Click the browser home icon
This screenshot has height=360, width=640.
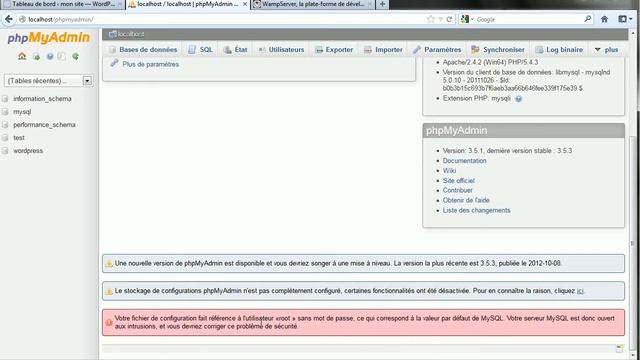pyautogui.click(x=604, y=19)
